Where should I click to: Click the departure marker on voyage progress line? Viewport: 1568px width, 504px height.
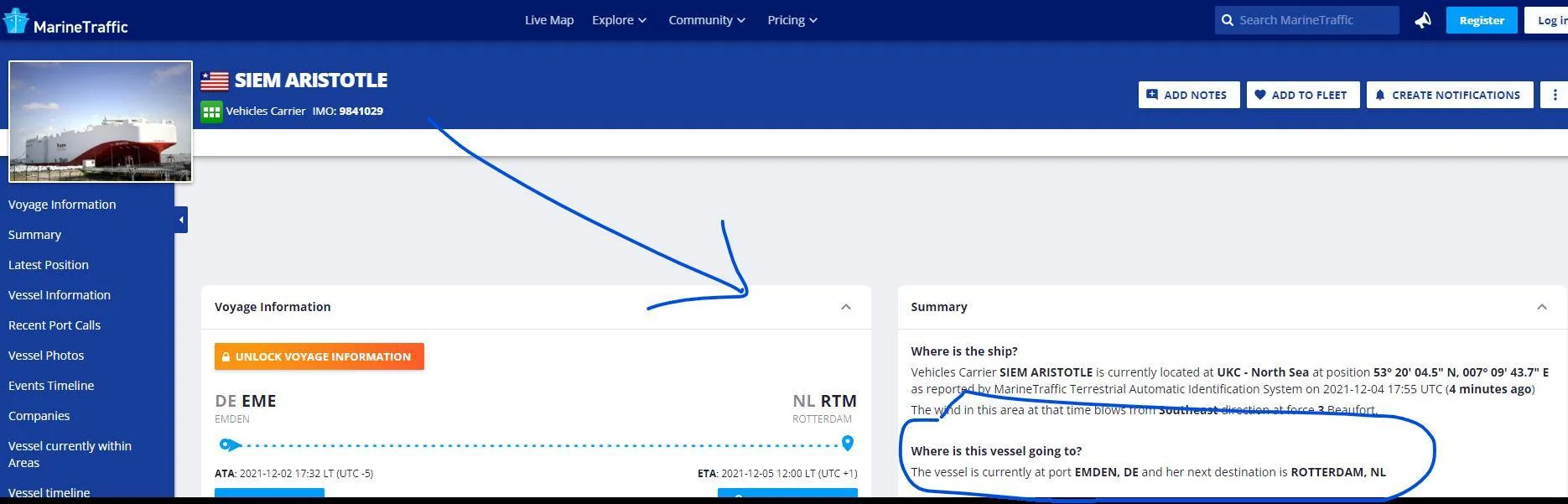tap(229, 444)
